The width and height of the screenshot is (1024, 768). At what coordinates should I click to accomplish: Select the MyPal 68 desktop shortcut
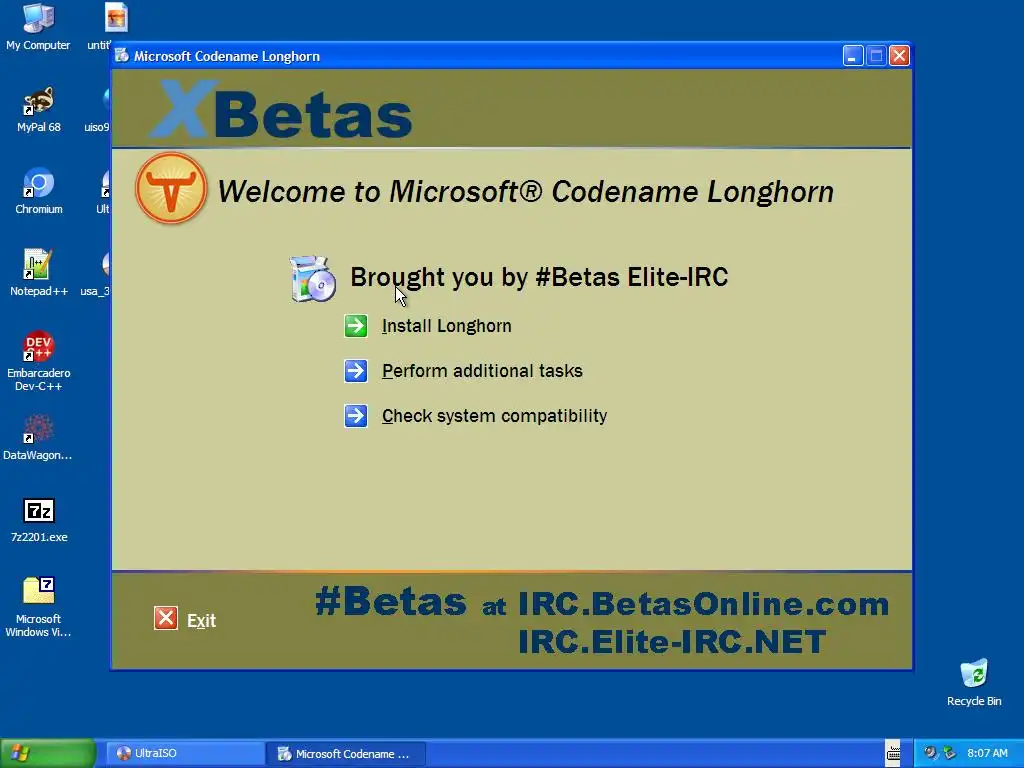[x=39, y=109]
